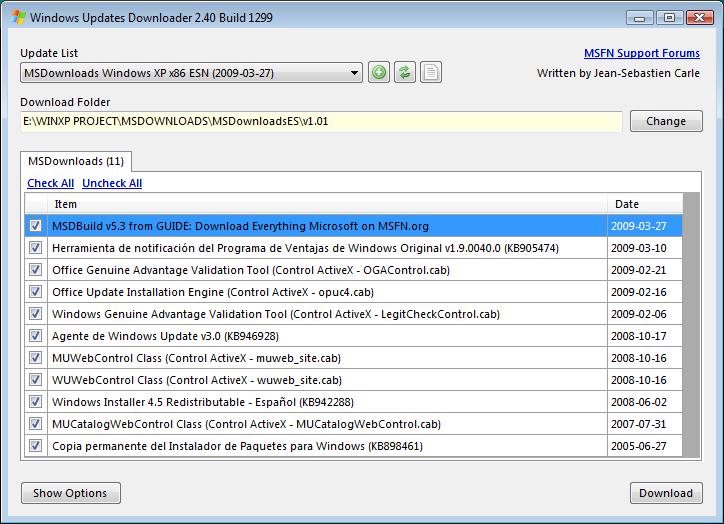Click the document page icon beside refresh
Viewport: 724px width, 524px height.
pyautogui.click(x=431, y=72)
